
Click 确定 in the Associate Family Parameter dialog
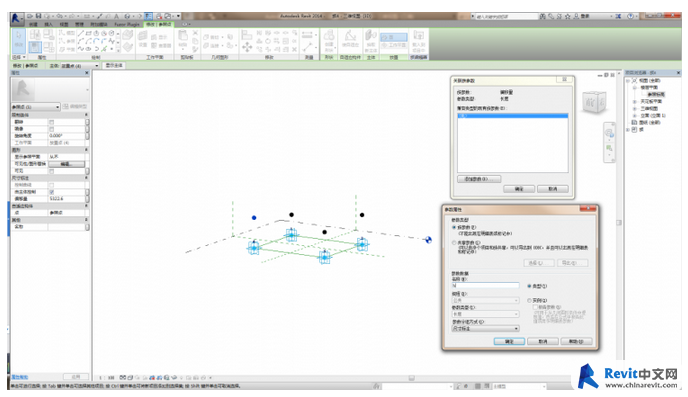[x=519, y=189]
